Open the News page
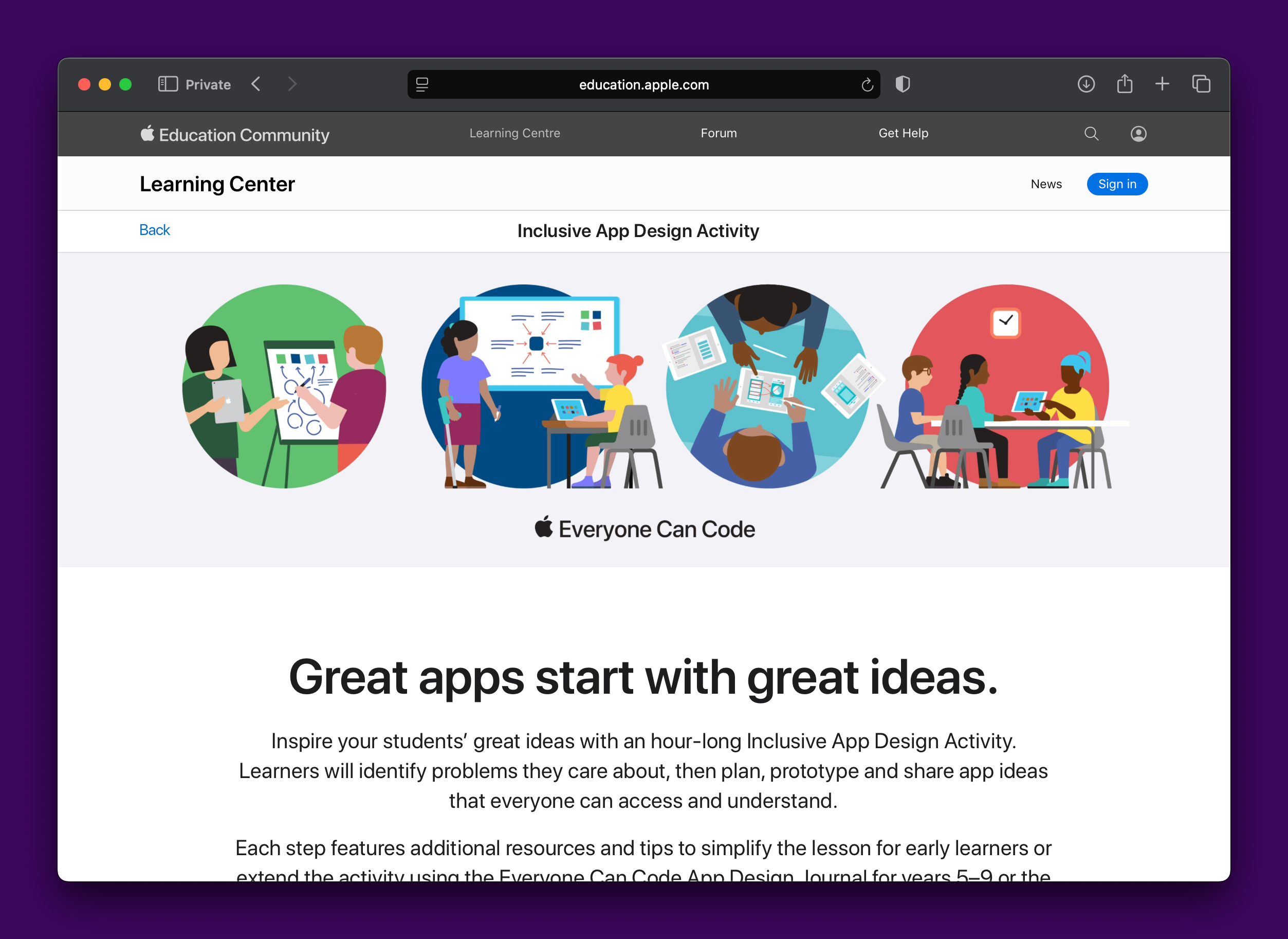 point(1046,184)
